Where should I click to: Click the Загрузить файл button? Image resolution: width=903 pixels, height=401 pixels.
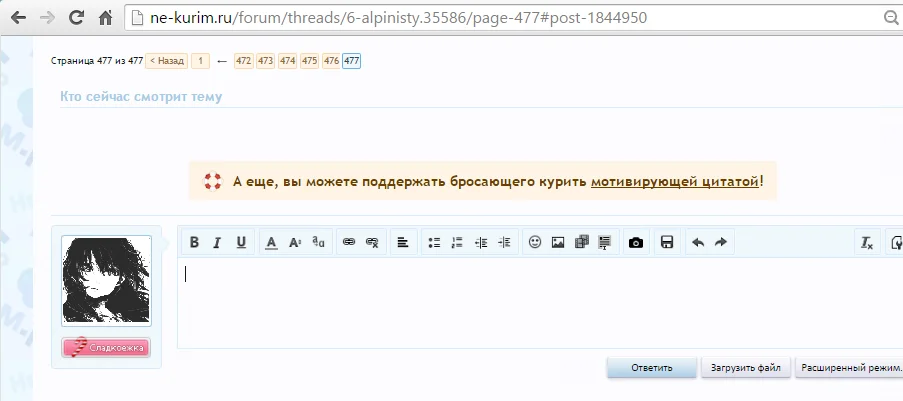[746, 368]
